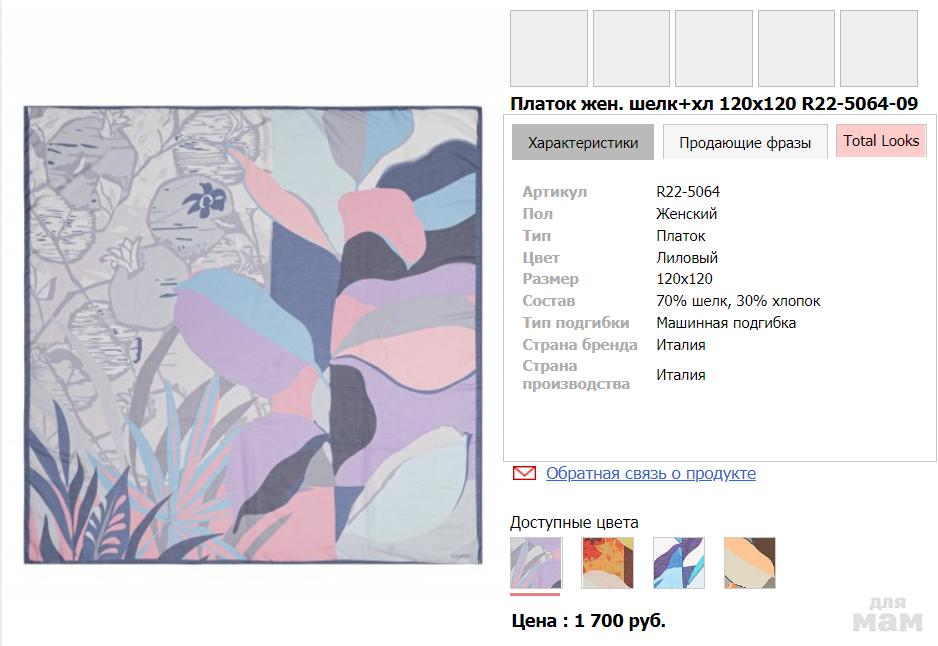Choose the fourth empty gallery thumbnail
This screenshot has height=646, width=938.
(796, 48)
